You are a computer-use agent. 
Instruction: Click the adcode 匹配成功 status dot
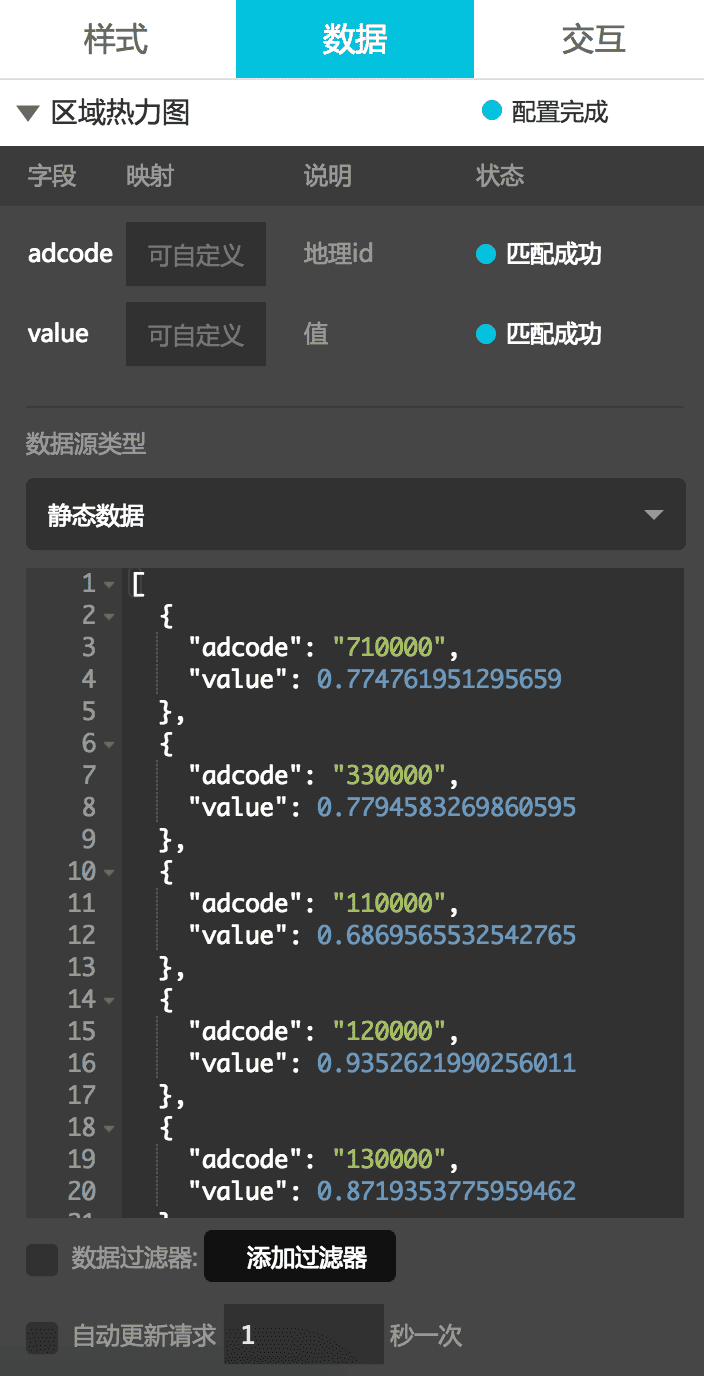486,255
